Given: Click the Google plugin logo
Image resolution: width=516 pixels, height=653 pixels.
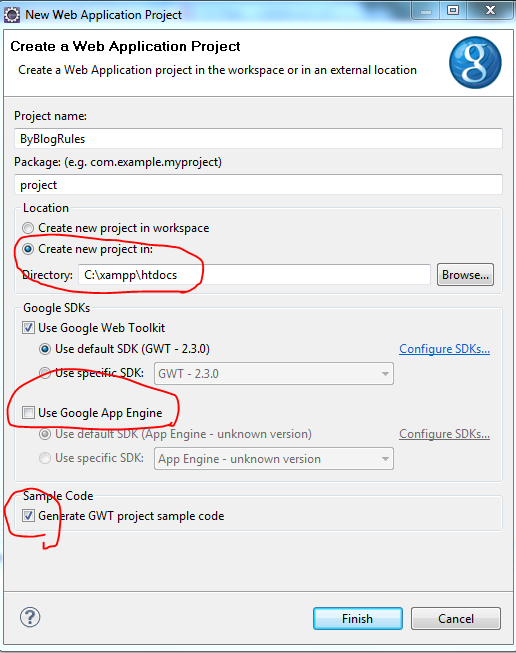Looking at the screenshot, I should [475, 62].
